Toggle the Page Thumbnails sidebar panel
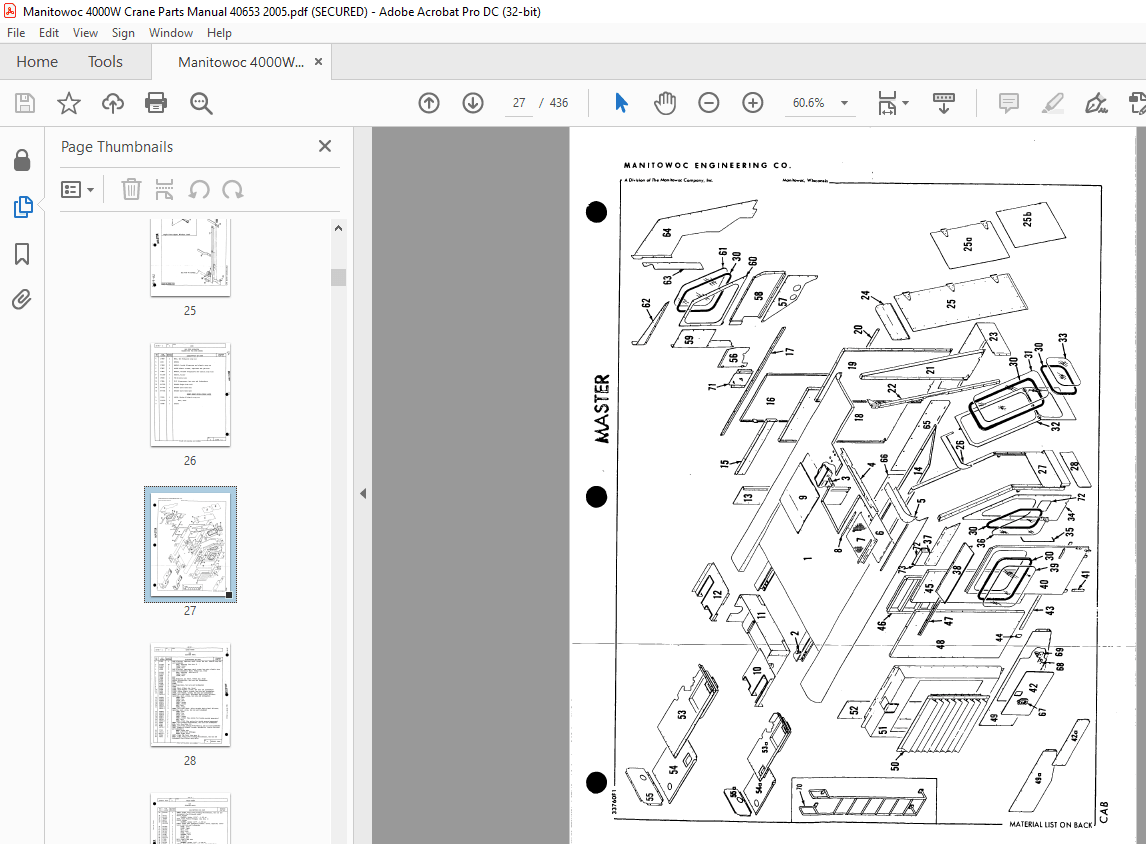 [x=22, y=207]
